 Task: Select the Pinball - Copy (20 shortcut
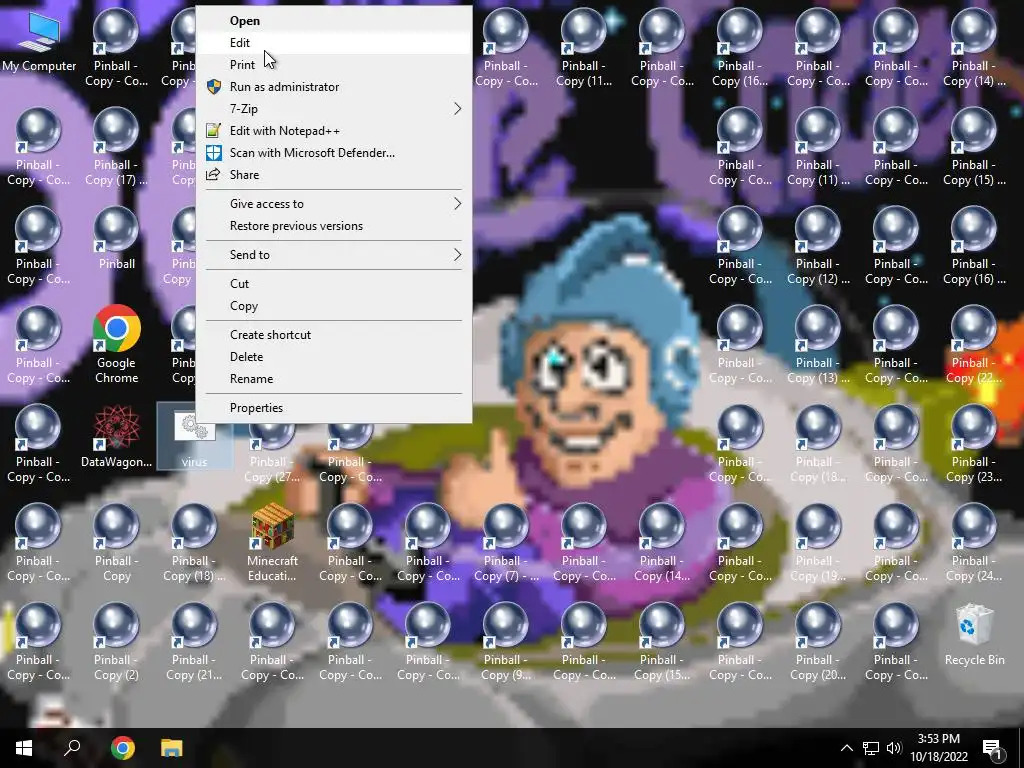[x=818, y=641]
